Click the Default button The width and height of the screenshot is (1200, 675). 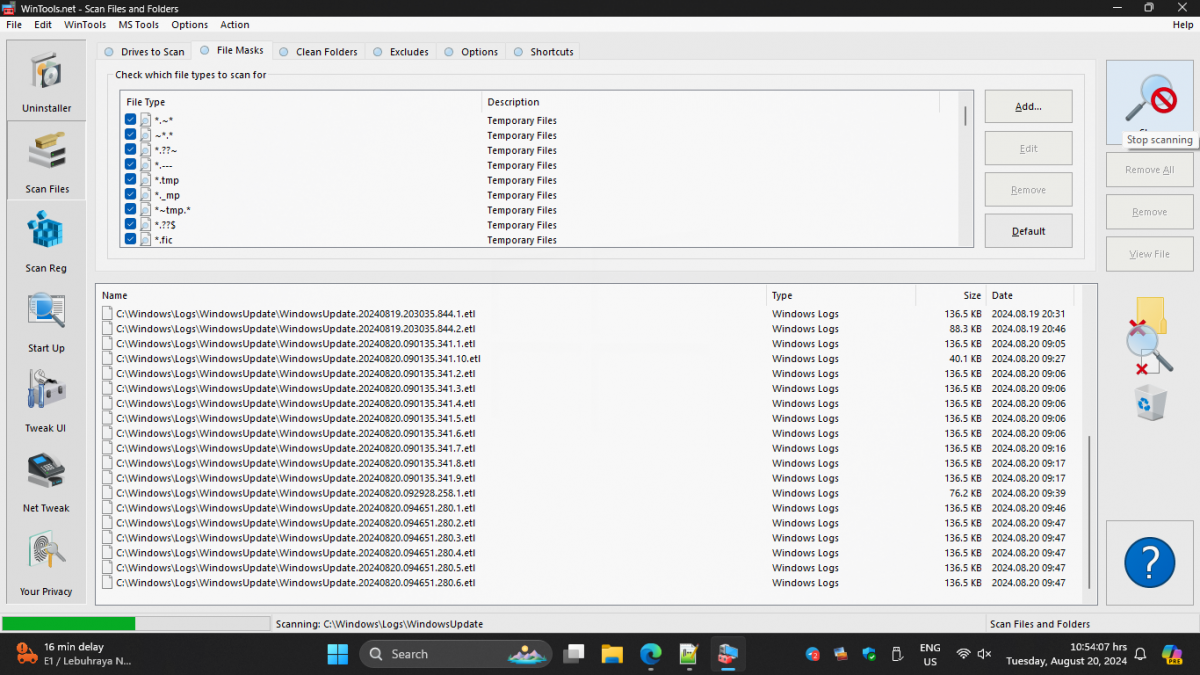click(1028, 231)
